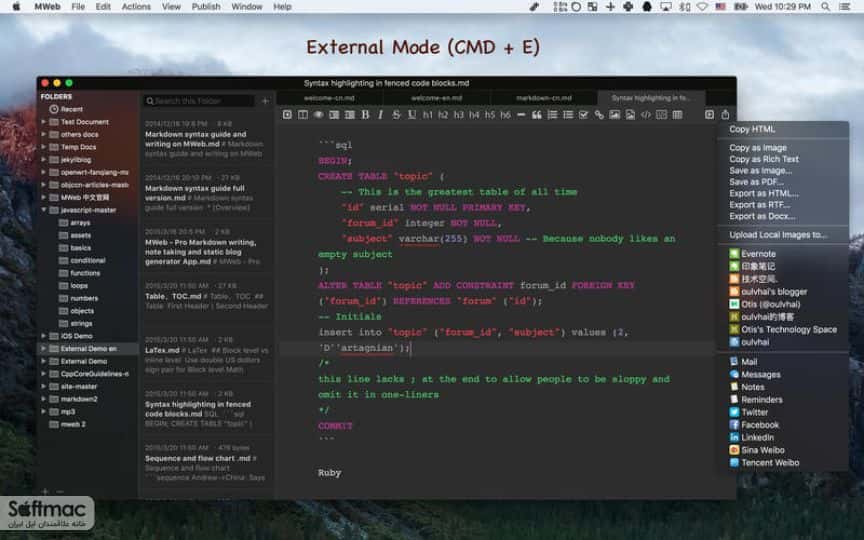Toggle the preview eye icon
Image resolution: width=864 pixels, height=540 pixels.
coord(318,115)
